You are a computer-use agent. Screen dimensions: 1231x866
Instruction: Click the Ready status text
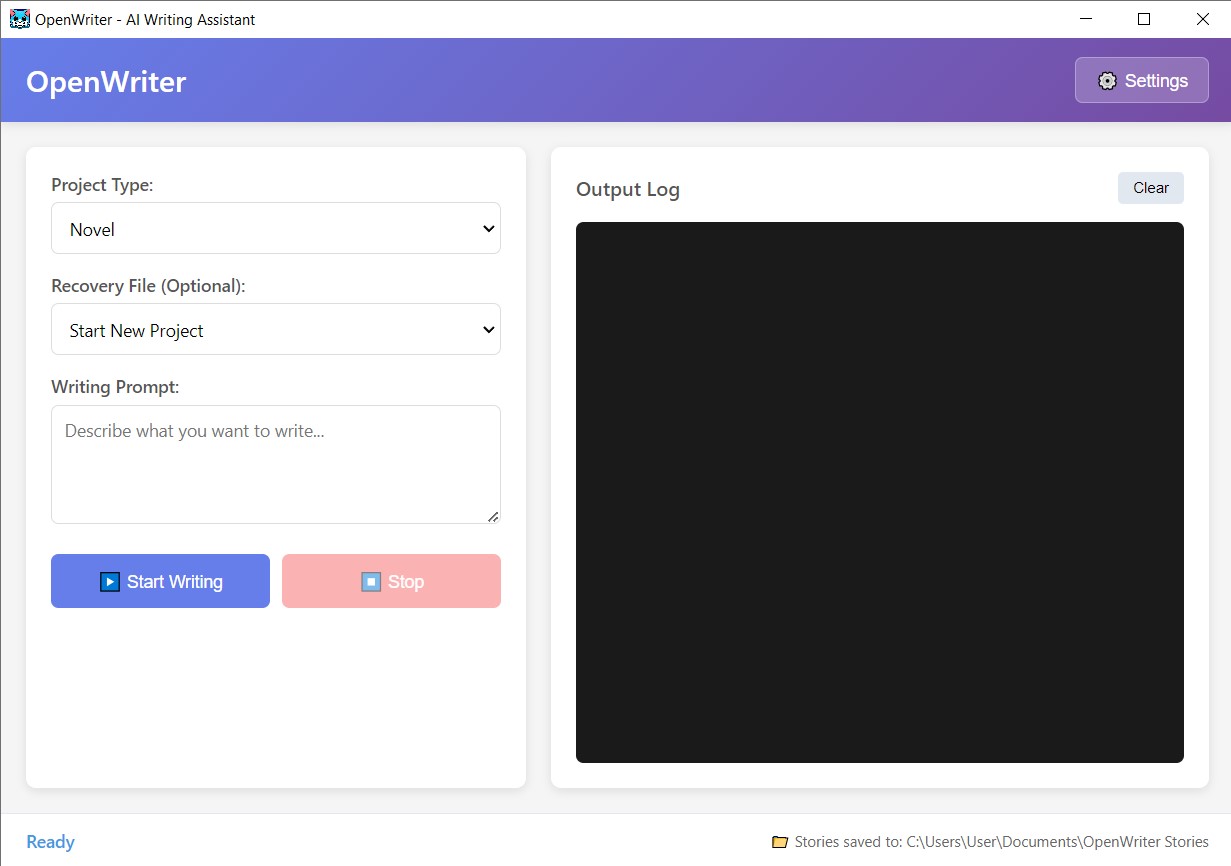pos(50,842)
